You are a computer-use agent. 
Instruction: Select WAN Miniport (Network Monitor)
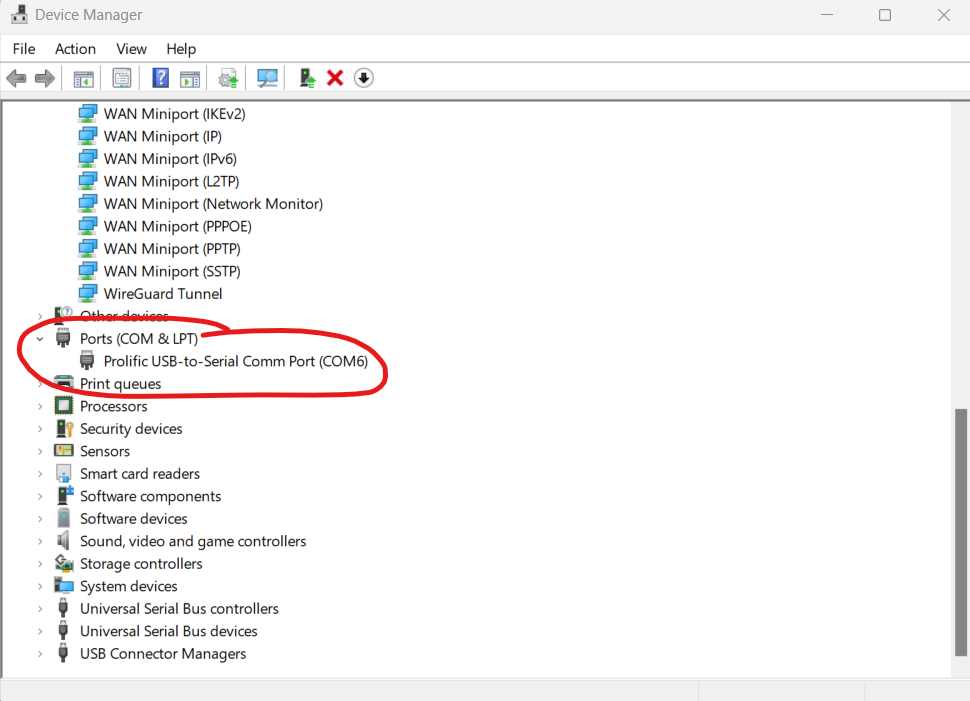[213, 204]
